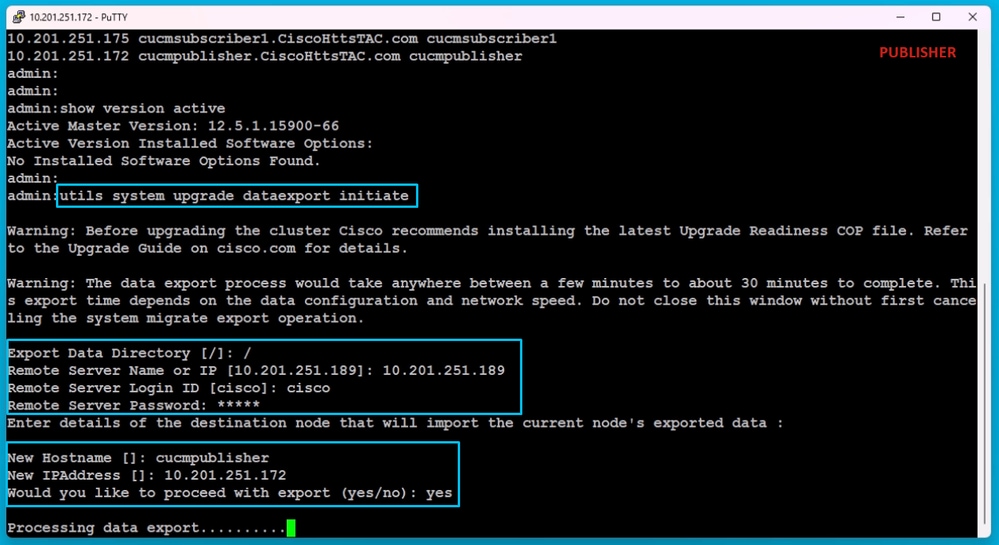999x545 pixels.
Task: Click warning about Upgrade Readiness COP file
Action: pyautogui.click(x=487, y=239)
